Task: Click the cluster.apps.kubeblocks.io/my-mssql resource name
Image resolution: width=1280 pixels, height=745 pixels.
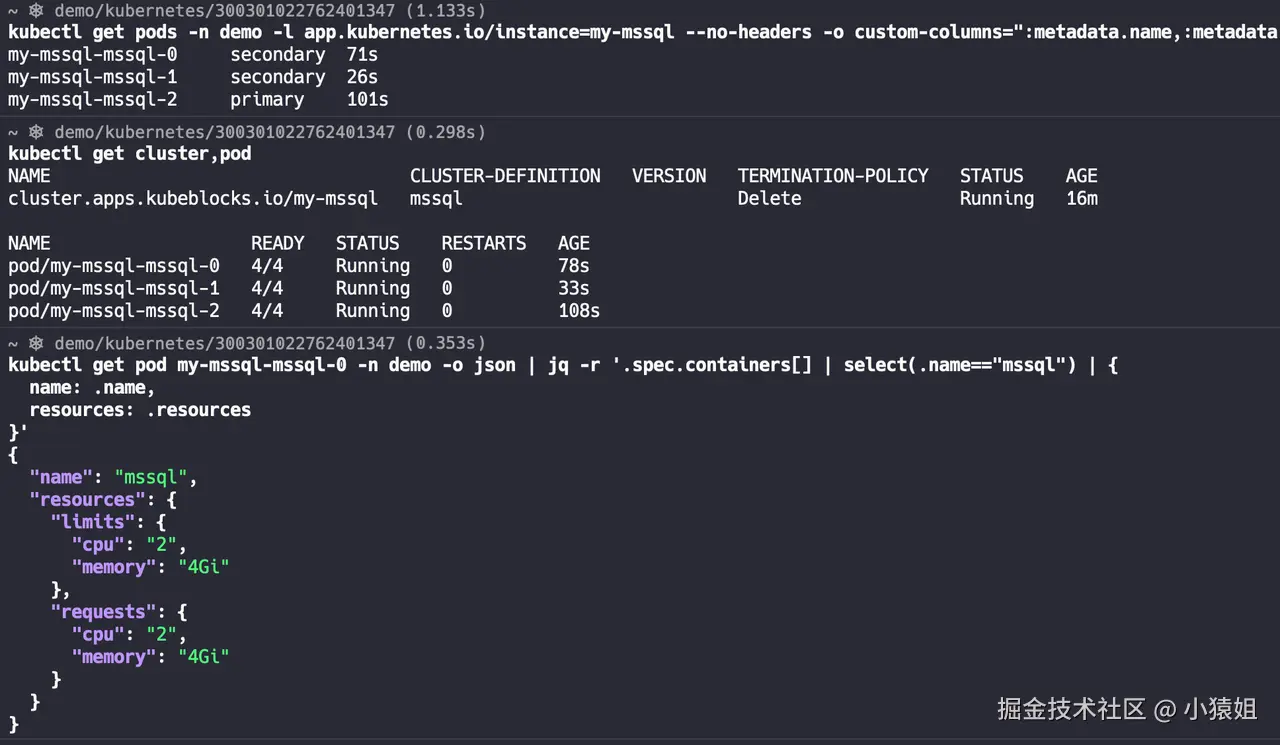Action: (193, 198)
